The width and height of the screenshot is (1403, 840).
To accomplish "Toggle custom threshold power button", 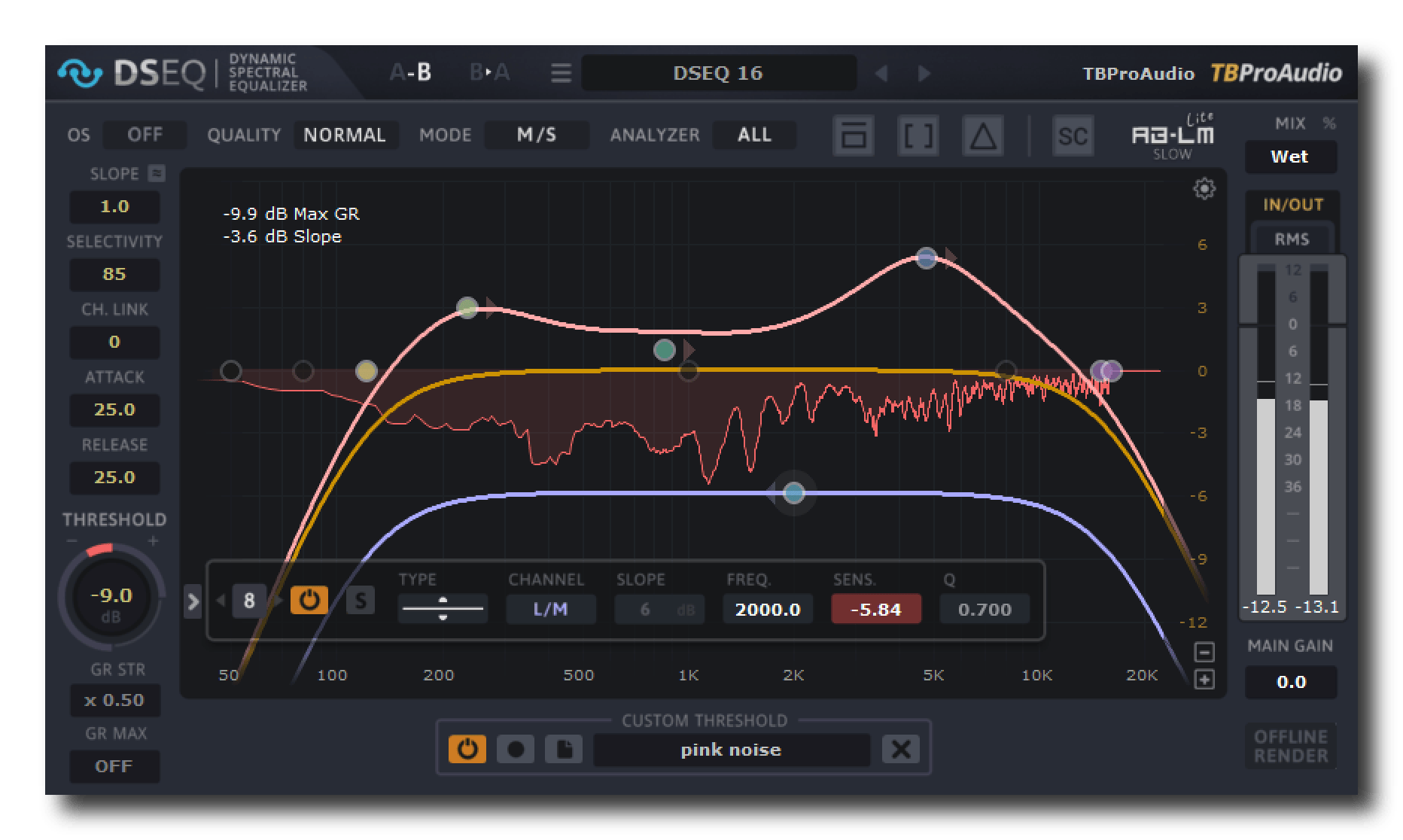I will [x=467, y=749].
